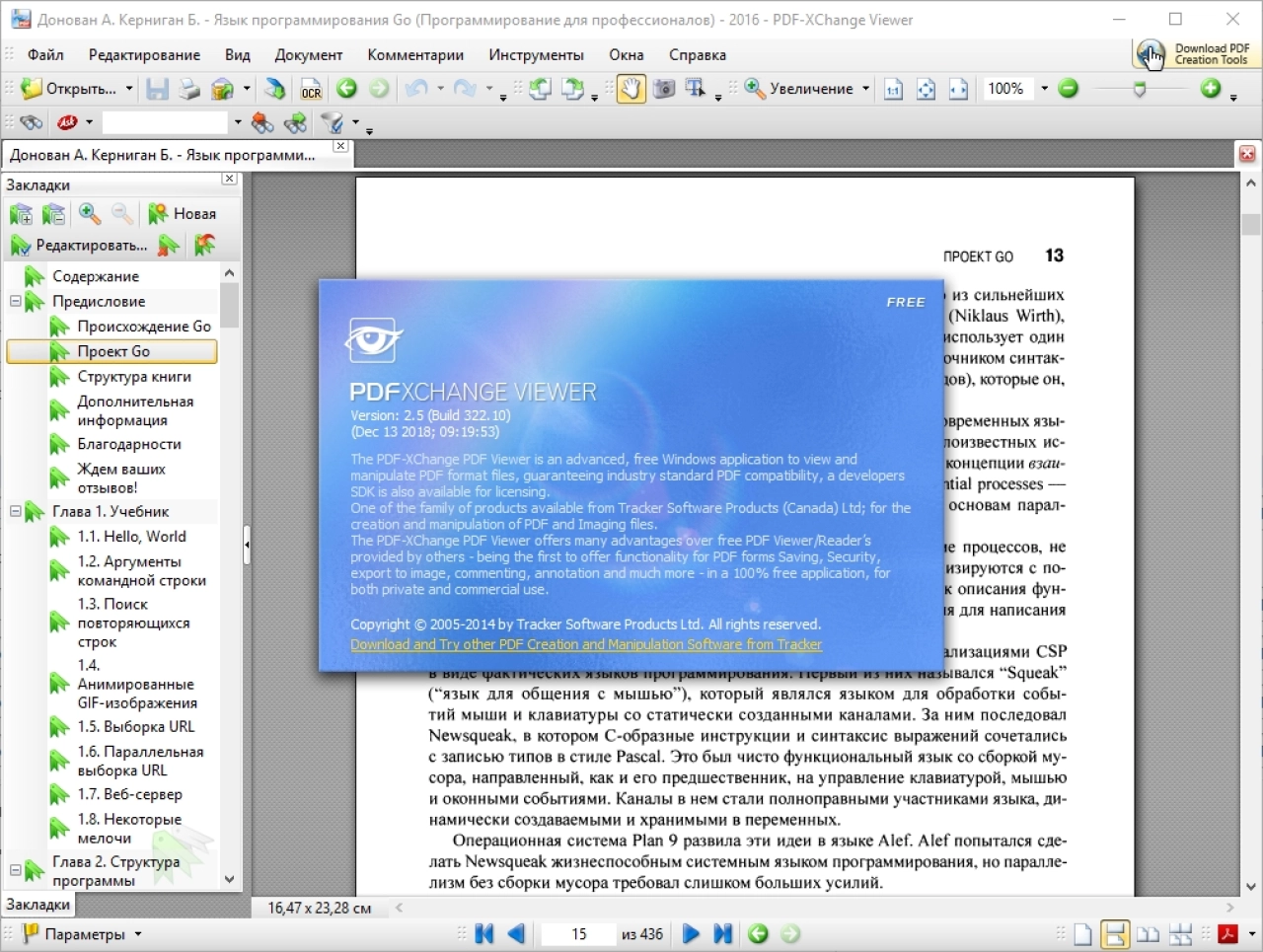The width and height of the screenshot is (1263, 952).
Task: Click the search text input field
Action: coord(166,123)
